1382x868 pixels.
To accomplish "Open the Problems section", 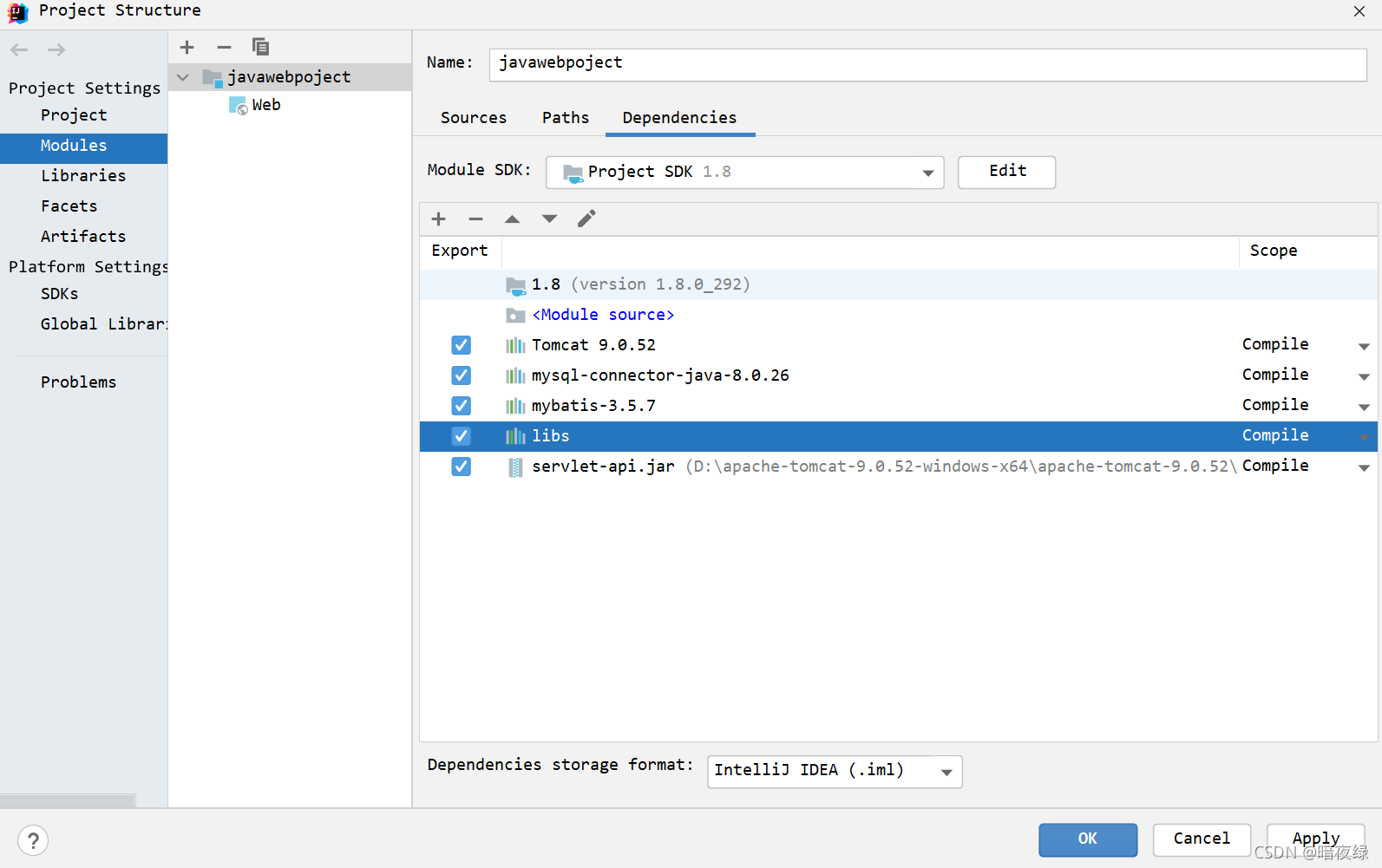I will [78, 382].
